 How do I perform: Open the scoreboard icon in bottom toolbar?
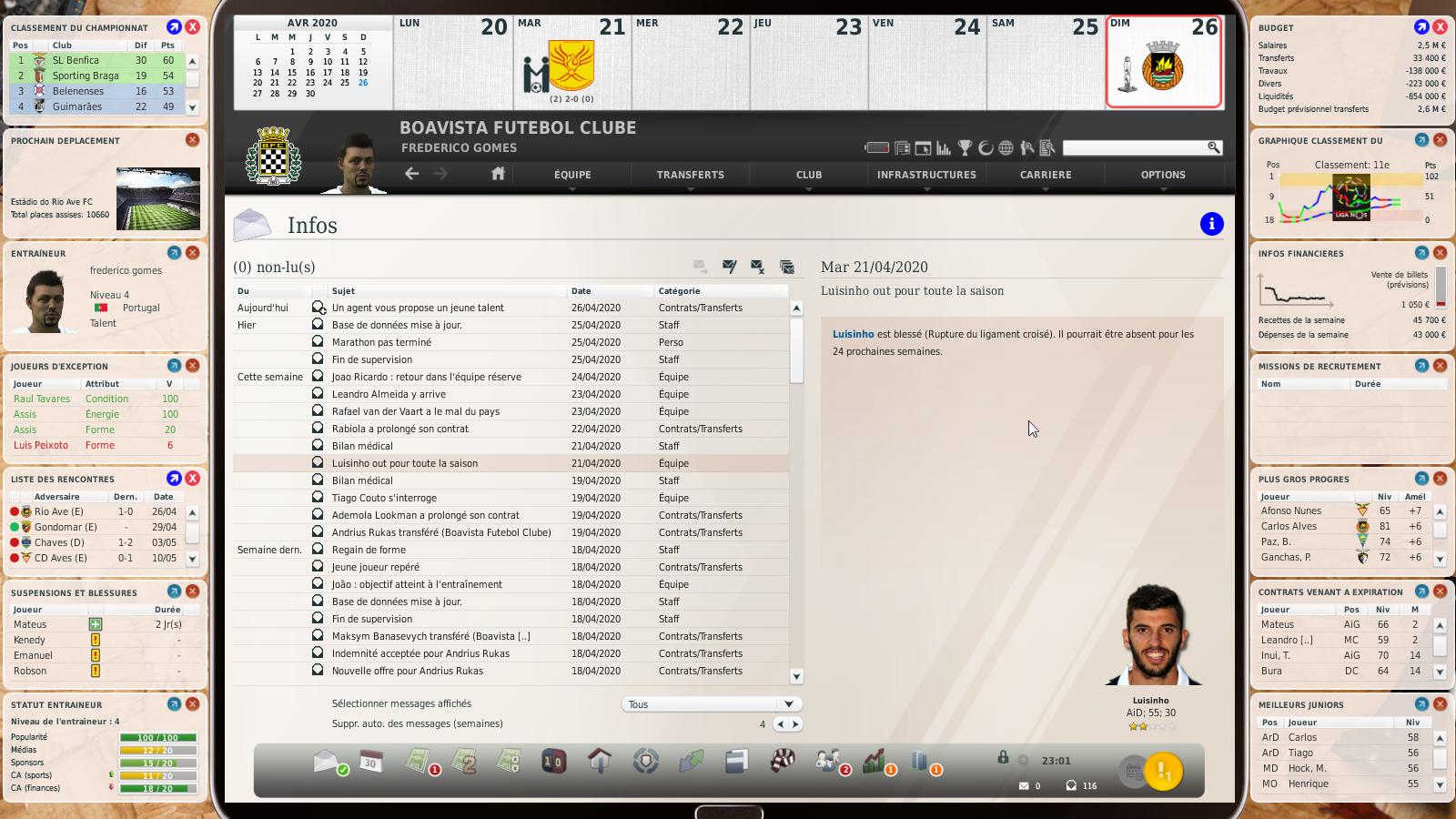[x=553, y=761]
